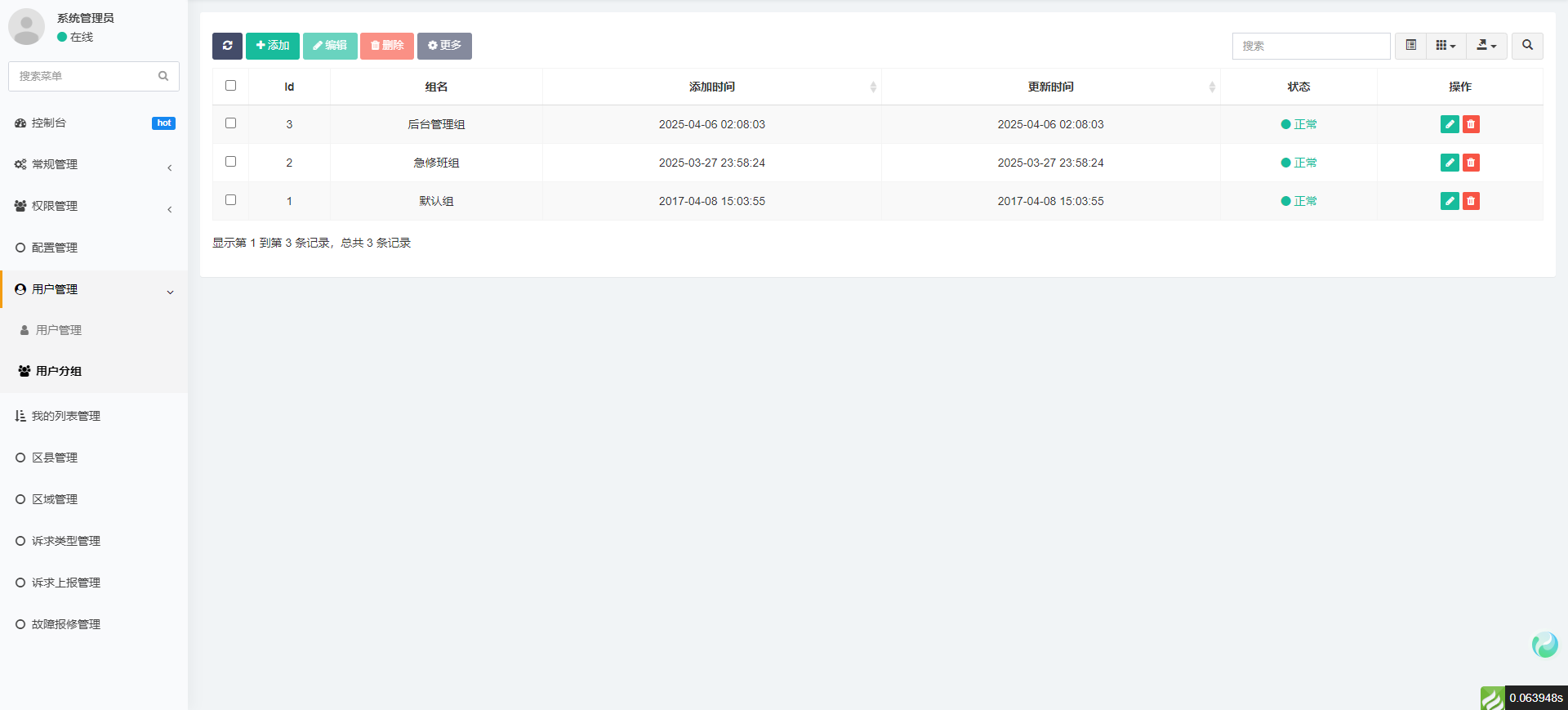Open the columns visibility dropdown
Viewport: 1568px width, 710px height.
pyautogui.click(x=1445, y=46)
